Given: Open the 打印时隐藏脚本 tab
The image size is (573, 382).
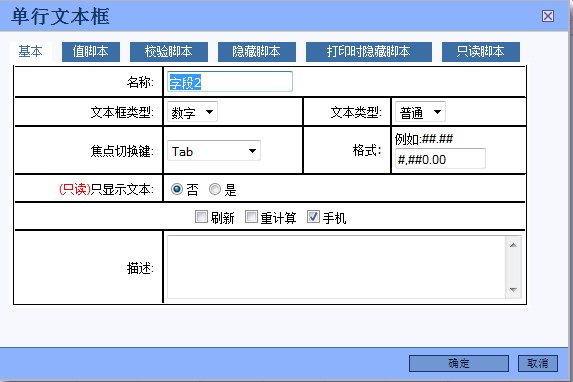Looking at the screenshot, I should tap(368, 52).
